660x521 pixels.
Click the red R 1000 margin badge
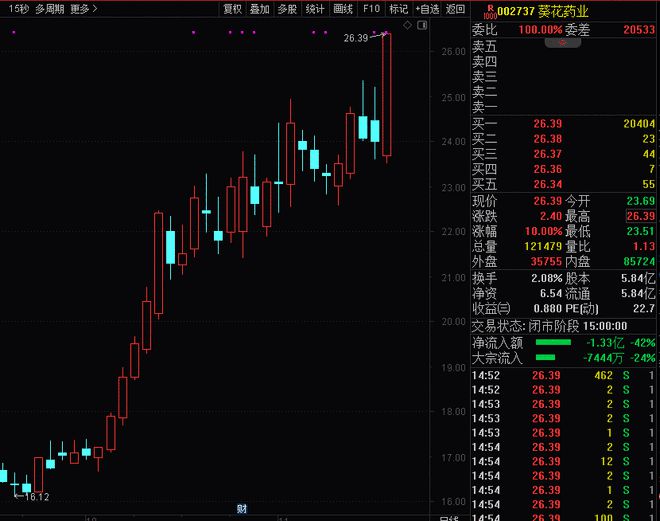coord(490,12)
